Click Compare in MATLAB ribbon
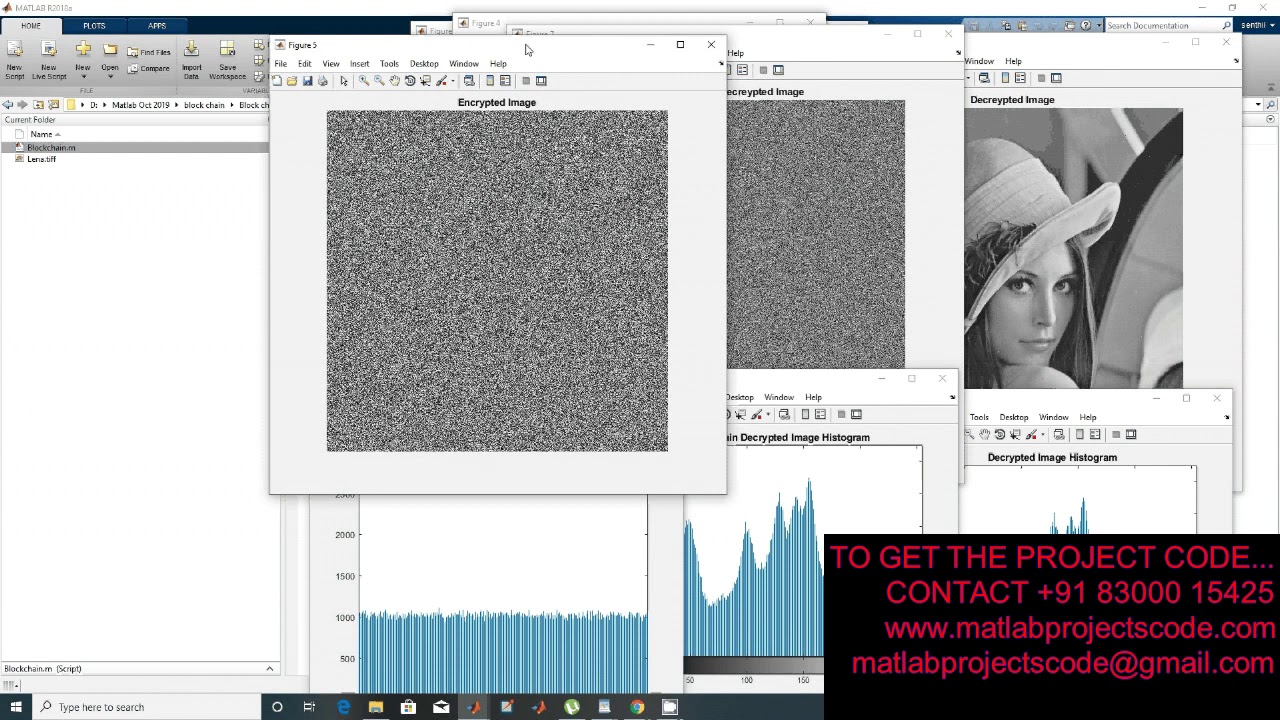This screenshot has height=720, width=1280. click(149, 68)
